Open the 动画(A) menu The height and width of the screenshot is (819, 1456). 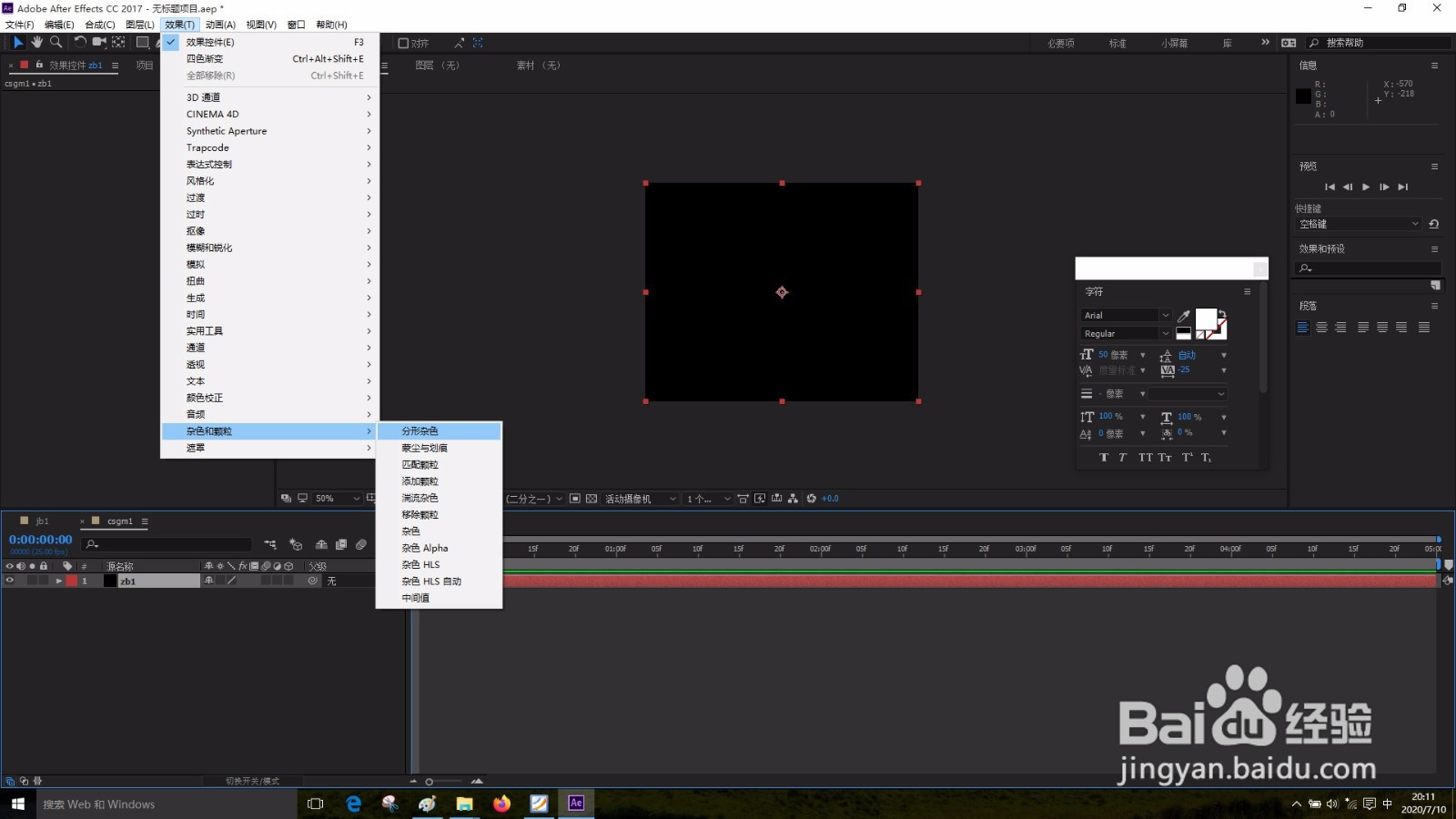220,25
